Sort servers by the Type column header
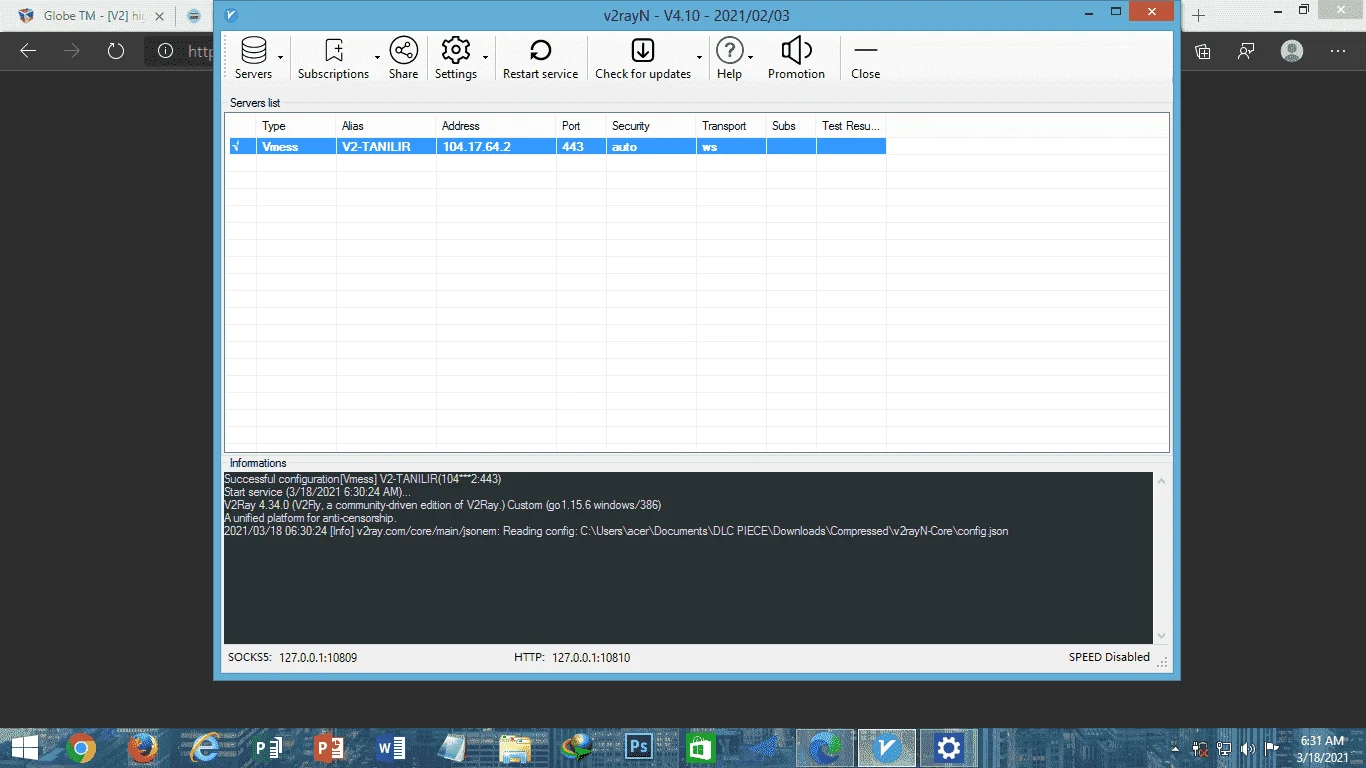The height and width of the screenshot is (768, 1366). point(296,126)
